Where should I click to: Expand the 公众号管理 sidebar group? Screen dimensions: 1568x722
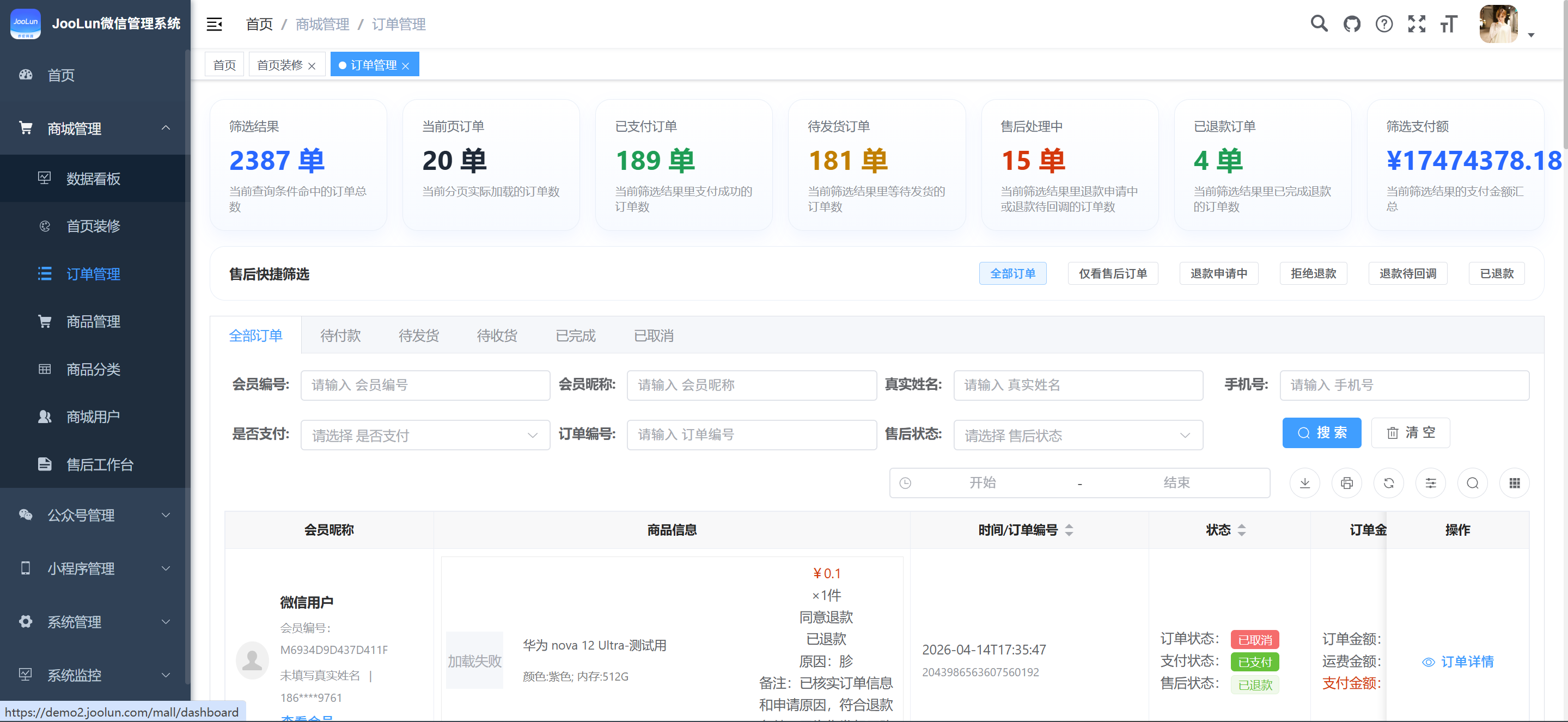[95, 515]
